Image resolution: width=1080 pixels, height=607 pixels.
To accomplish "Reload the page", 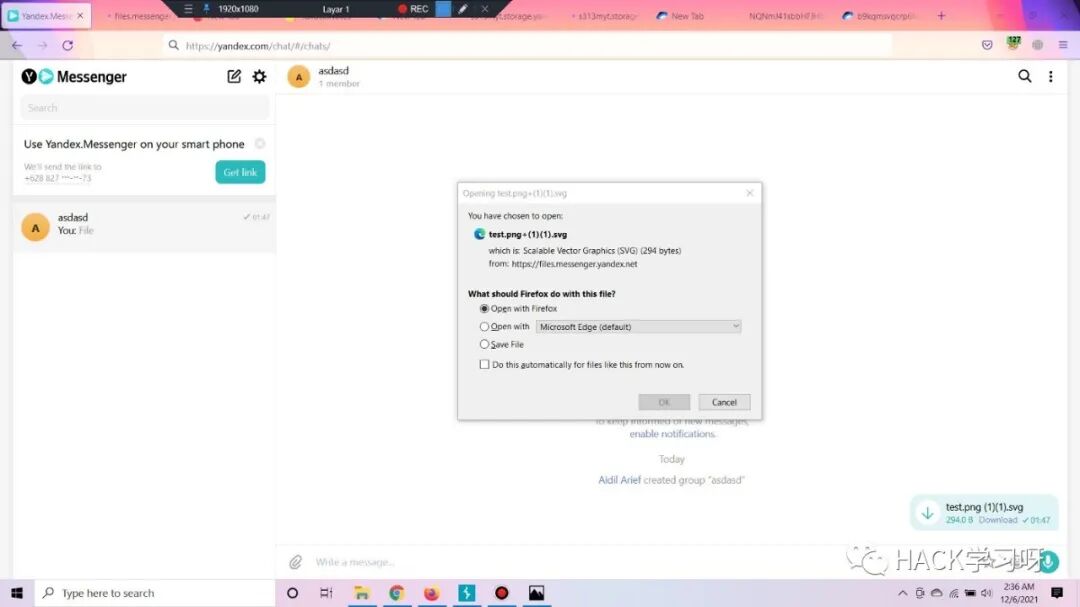I will tap(68, 45).
